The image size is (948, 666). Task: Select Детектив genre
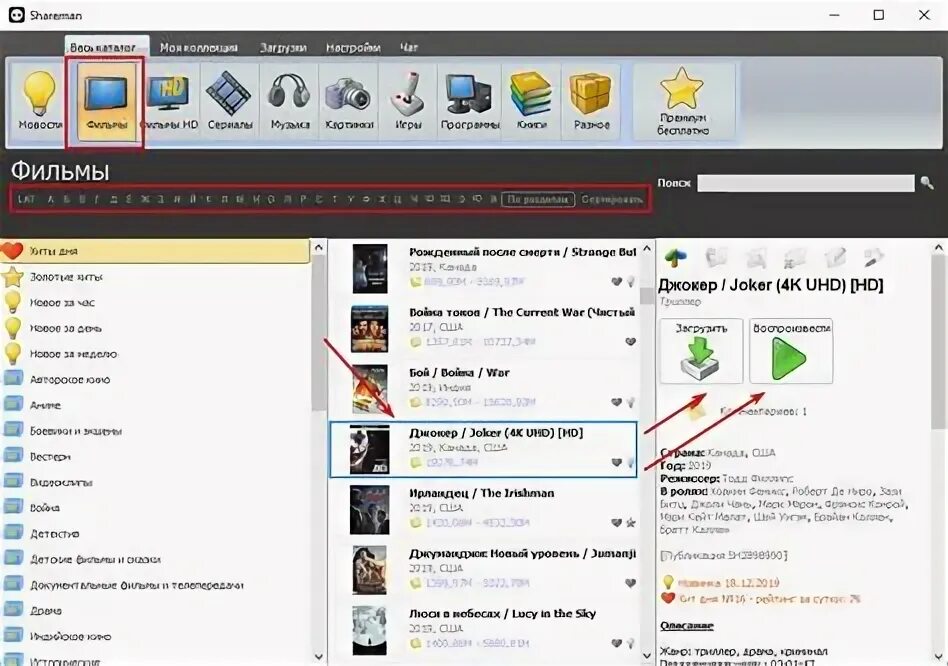point(54,534)
